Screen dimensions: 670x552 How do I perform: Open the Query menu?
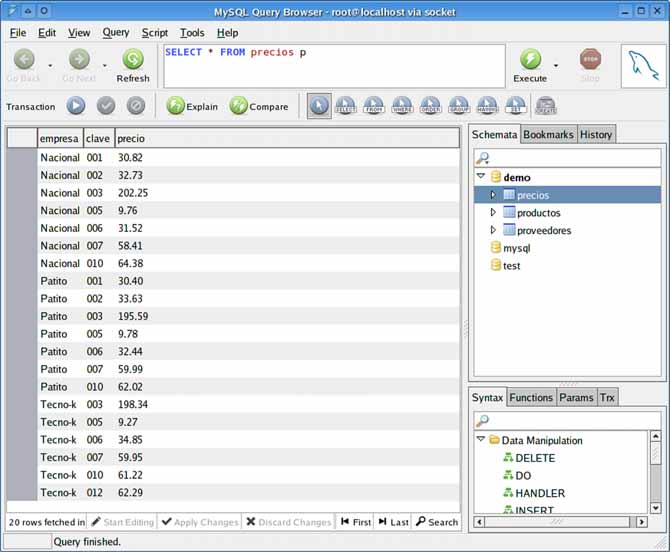point(116,33)
